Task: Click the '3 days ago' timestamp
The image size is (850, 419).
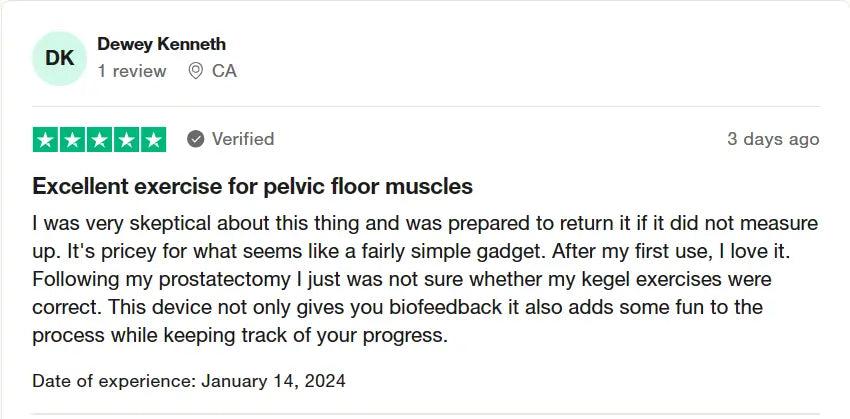Action: [773, 139]
